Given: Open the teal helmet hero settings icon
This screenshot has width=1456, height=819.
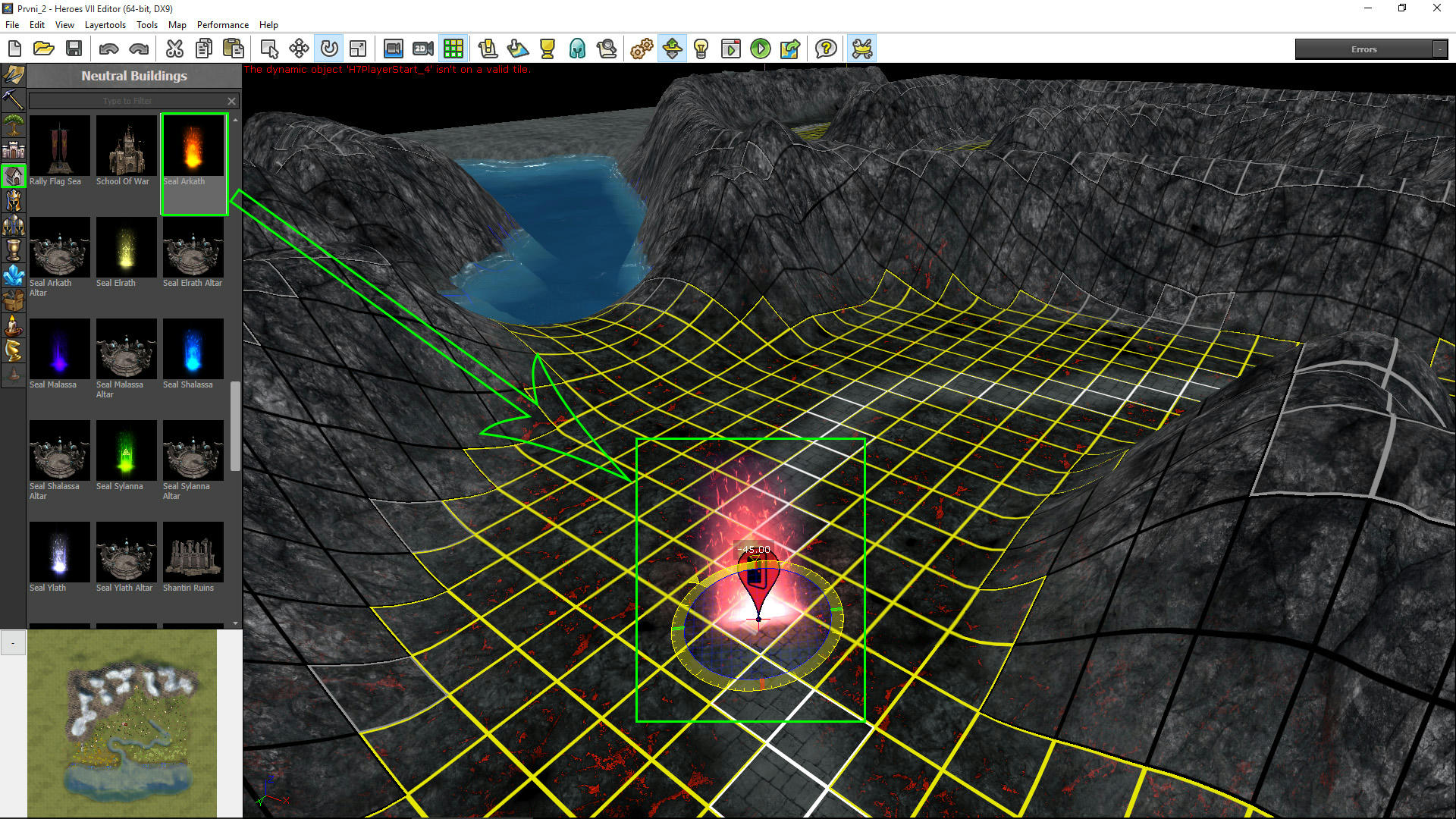Looking at the screenshot, I should click(577, 49).
